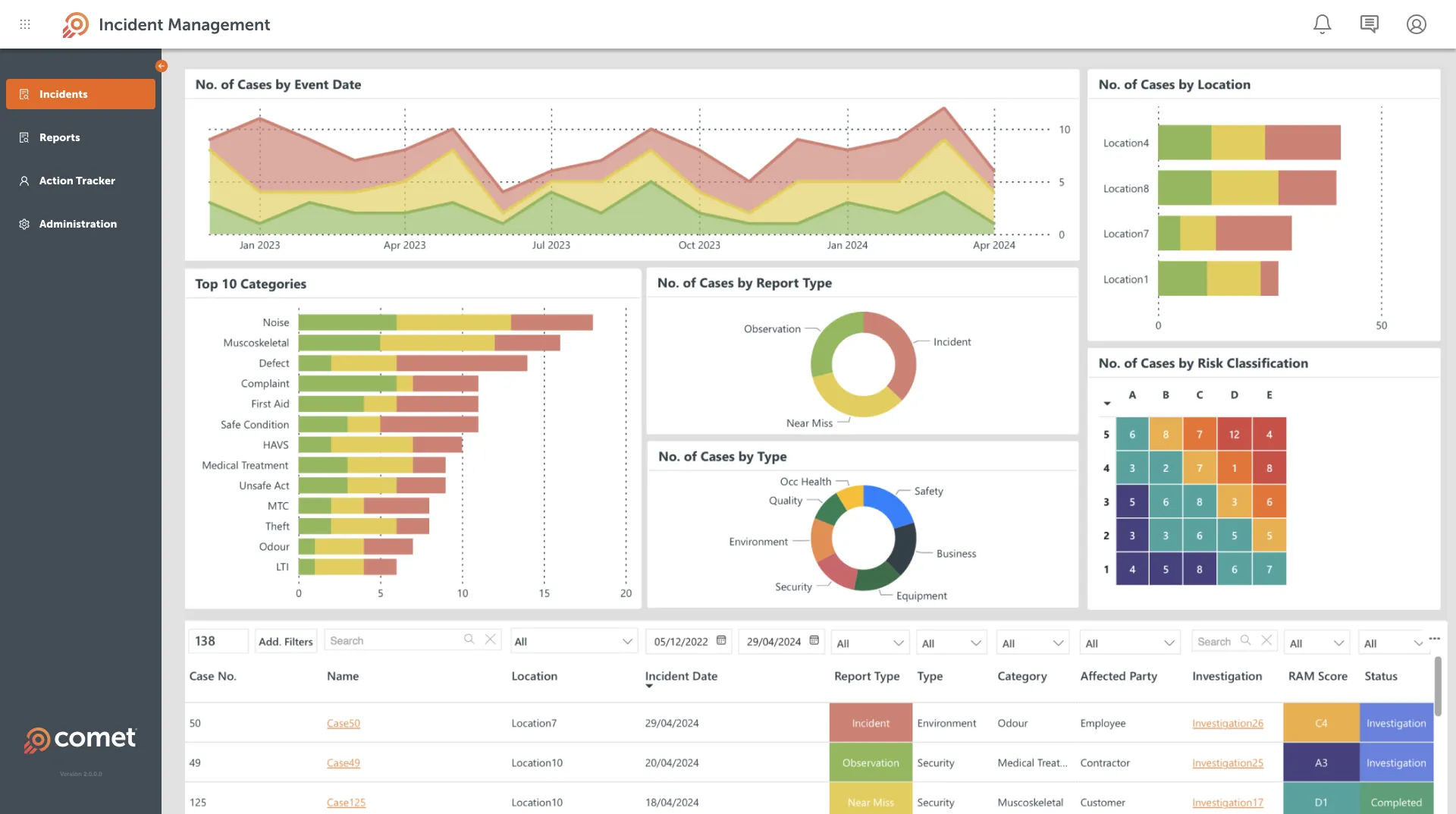This screenshot has height=814, width=1456.
Task: Expand the RAM Score filter dropdown
Action: [x=1317, y=643]
